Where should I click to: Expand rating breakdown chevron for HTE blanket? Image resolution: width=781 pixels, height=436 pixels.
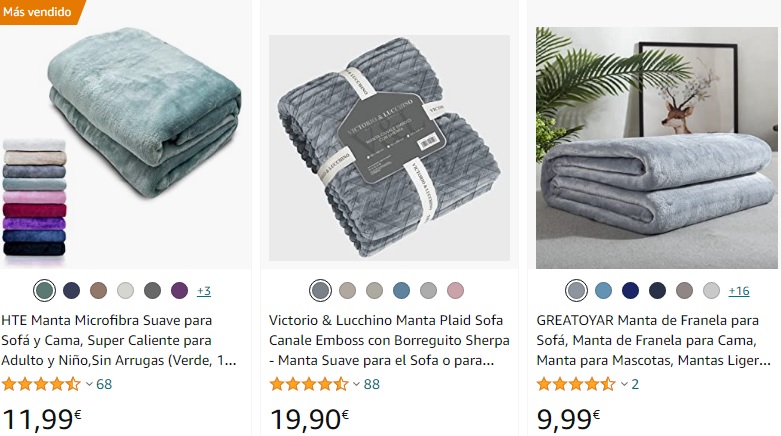click(90, 384)
